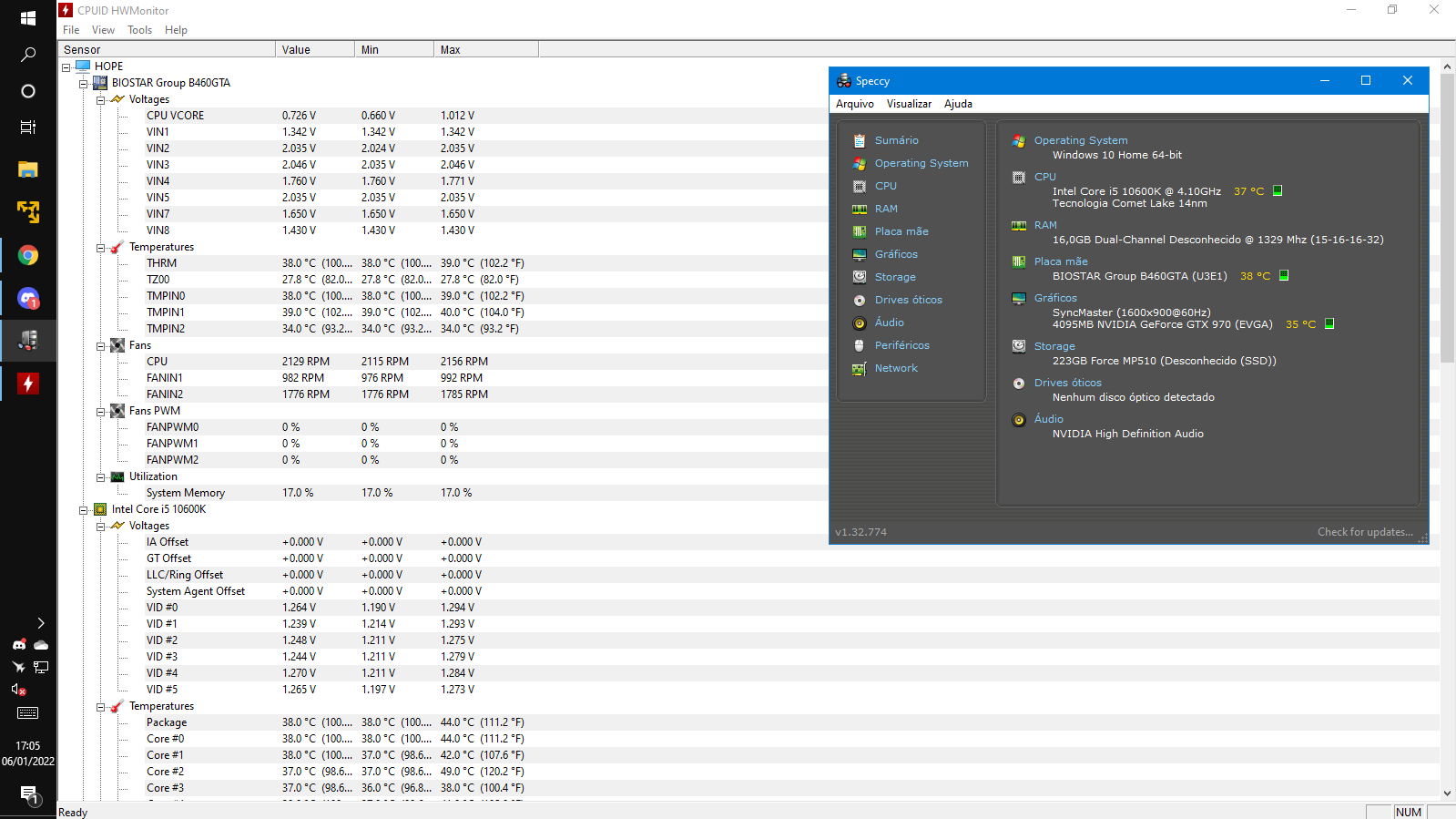Open Sumário in Speccy sidebar
Screen dimensions: 1456x819
[x=896, y=140]
